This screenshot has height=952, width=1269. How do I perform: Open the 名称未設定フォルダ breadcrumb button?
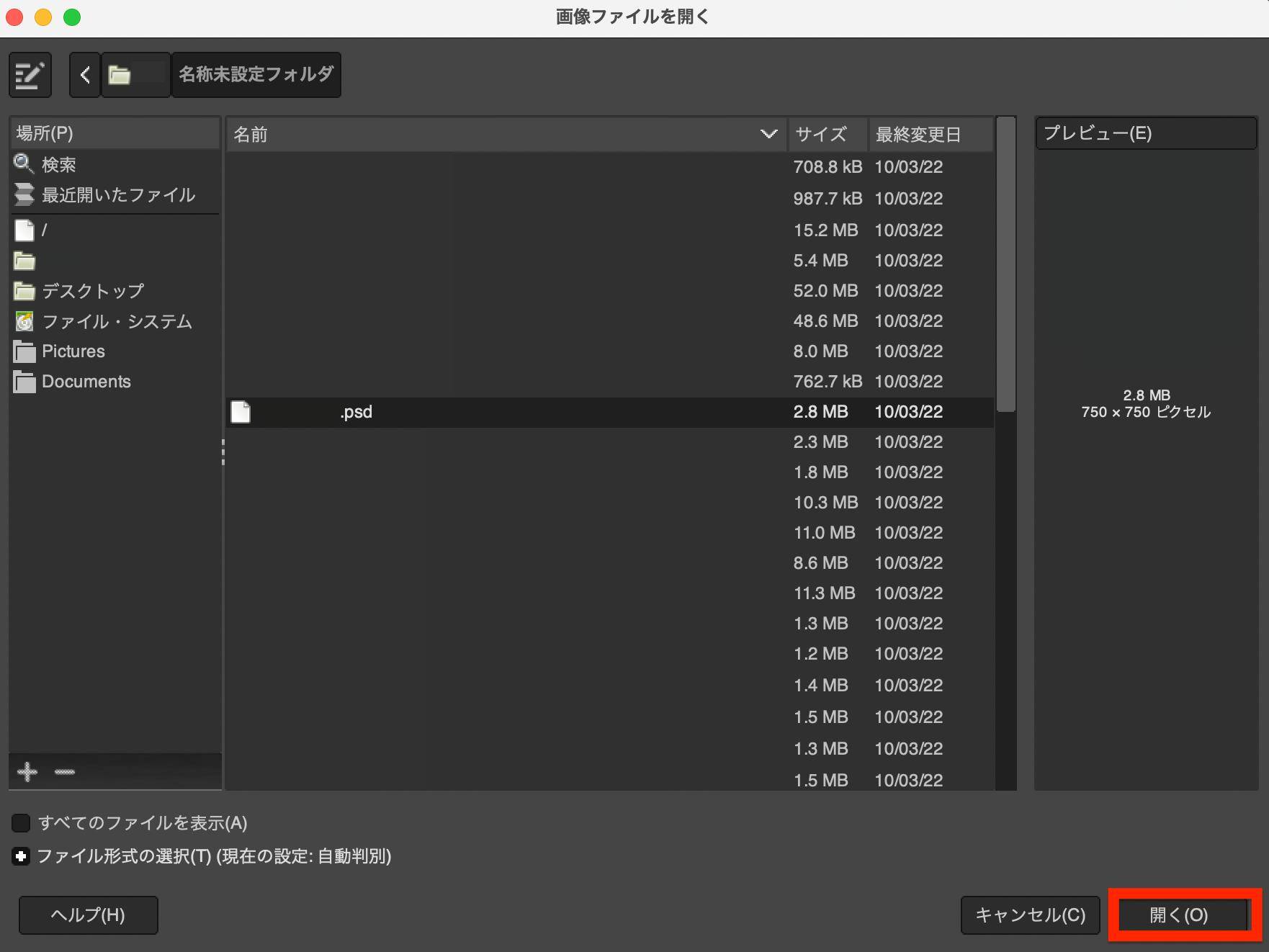256,74
